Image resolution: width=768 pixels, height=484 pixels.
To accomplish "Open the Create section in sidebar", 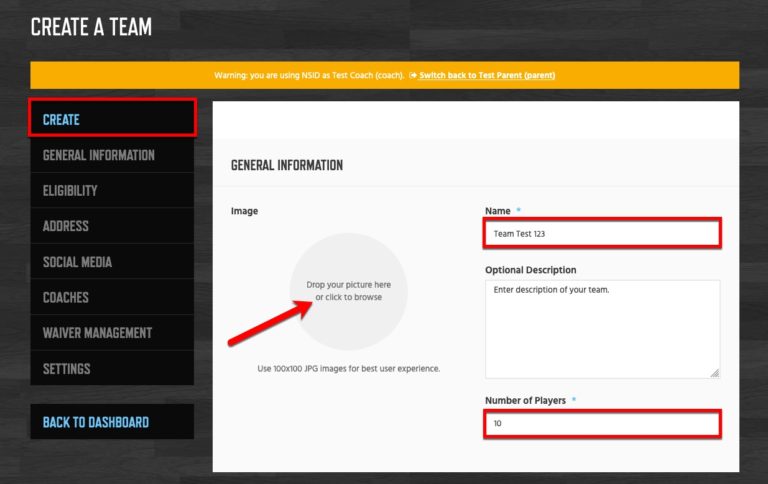I will [x=112, y=119].
